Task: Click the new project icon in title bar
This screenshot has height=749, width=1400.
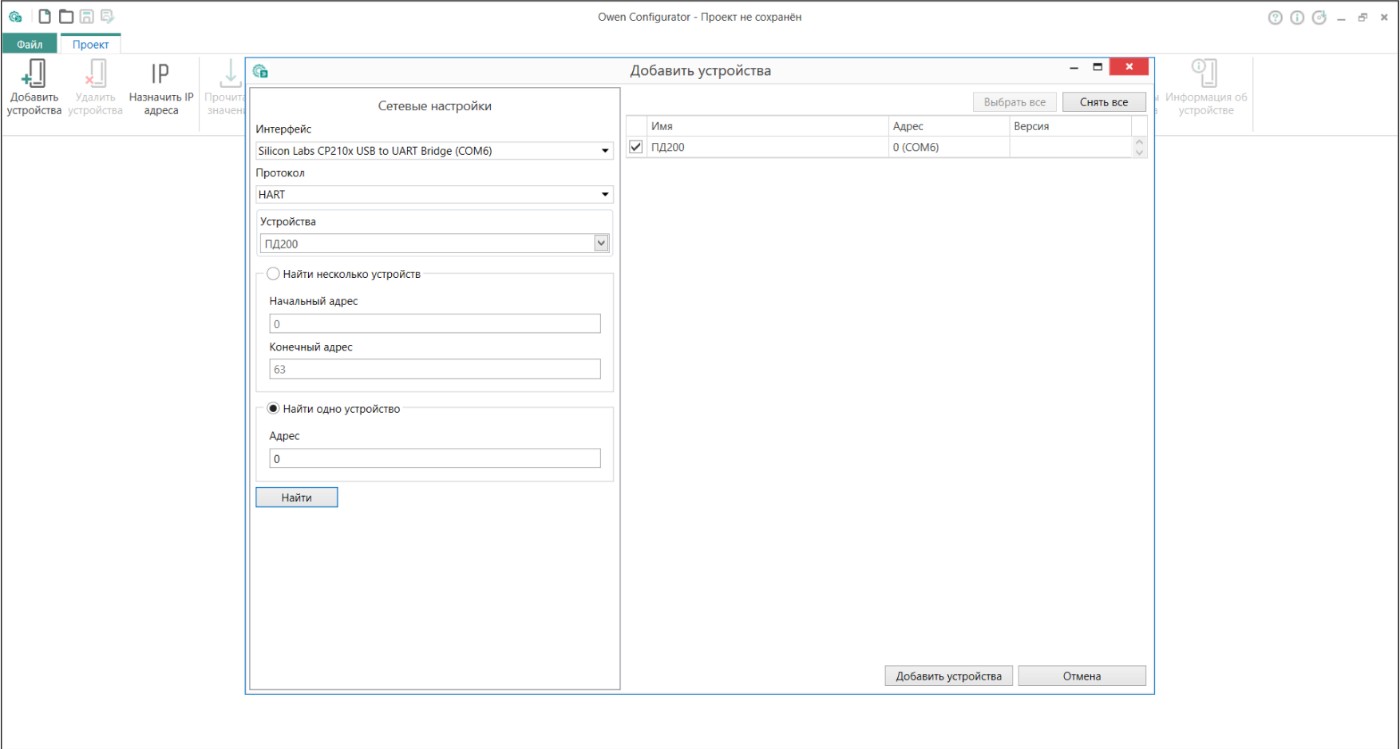Action: (x=45, y=17)
